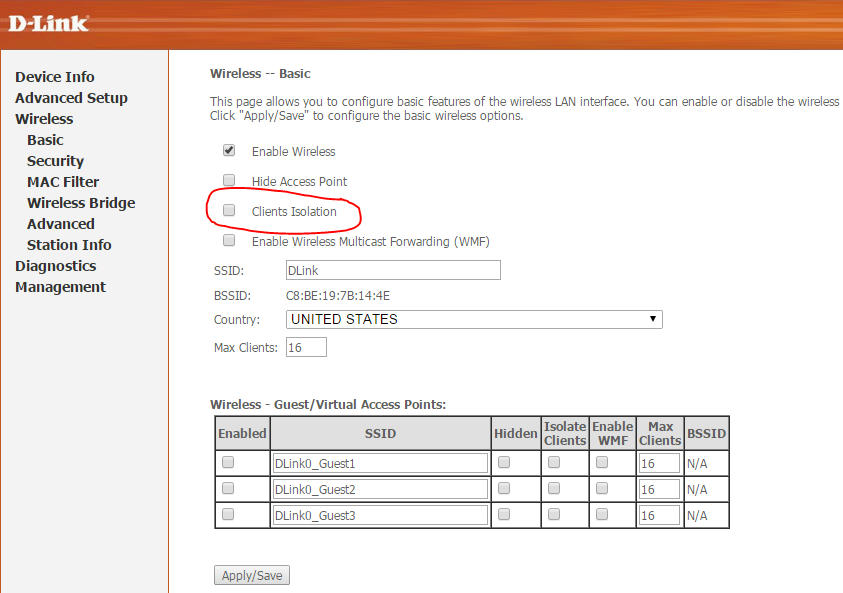Open Device Info in the sidebar
This screenshot has width=843, height=593.
[55, 77]
